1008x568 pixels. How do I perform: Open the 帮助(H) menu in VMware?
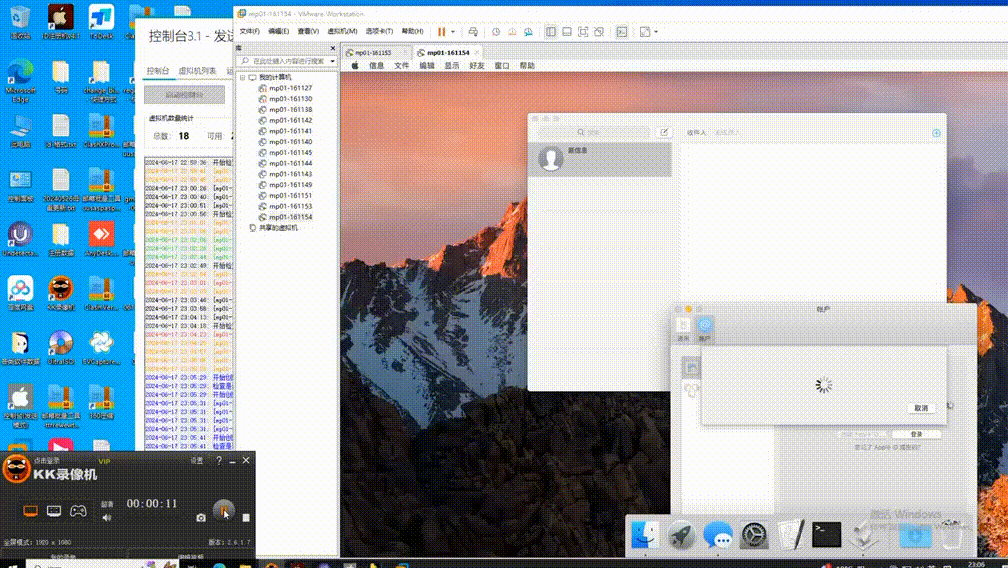click(412, 31)
